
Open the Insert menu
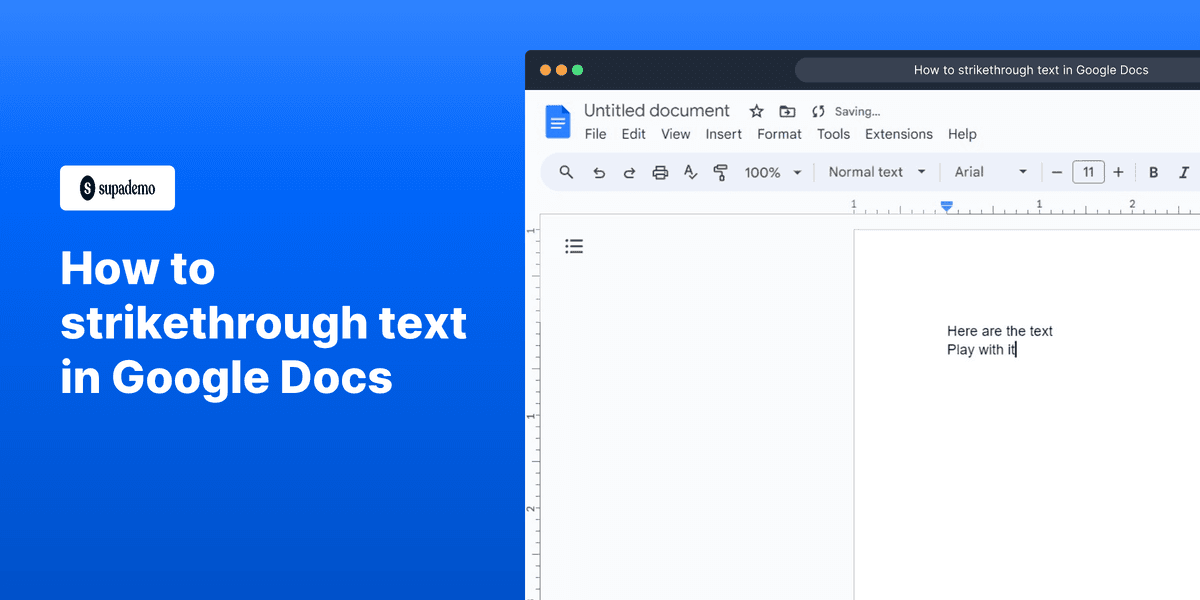(x=723, y=134)
